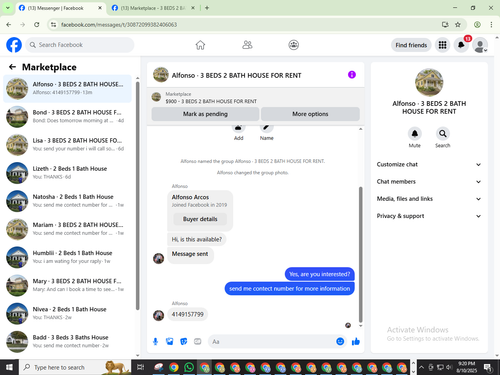Click Find friends button

coord(411,45)
